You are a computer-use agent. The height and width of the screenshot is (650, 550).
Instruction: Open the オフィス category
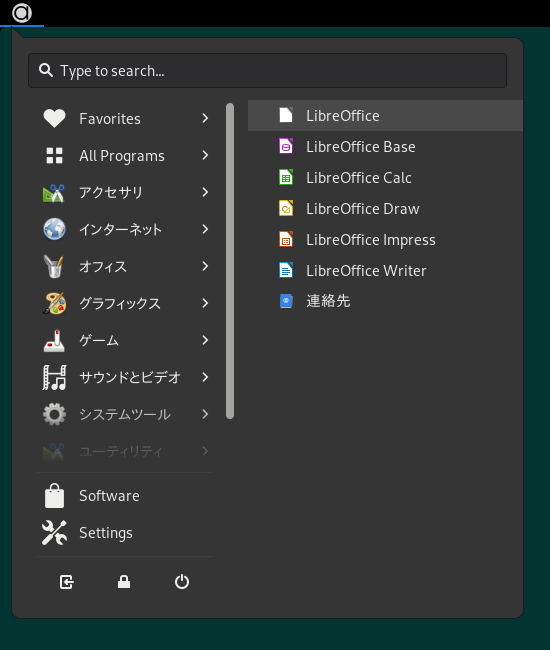[x=125, y=266]
